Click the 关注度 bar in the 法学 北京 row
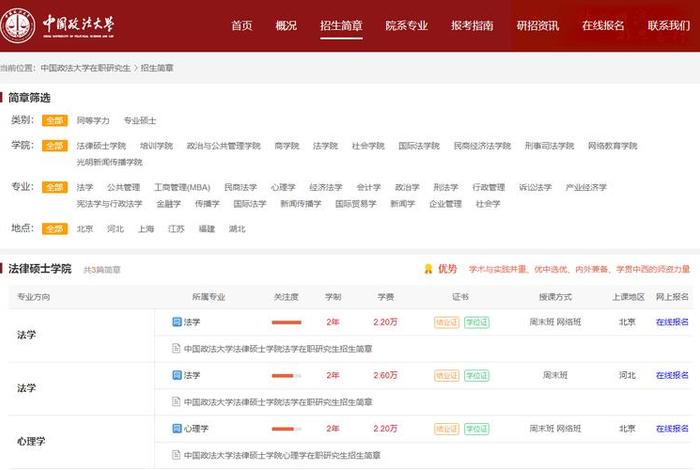The image size is (700, 470). (x=287, y=322)
